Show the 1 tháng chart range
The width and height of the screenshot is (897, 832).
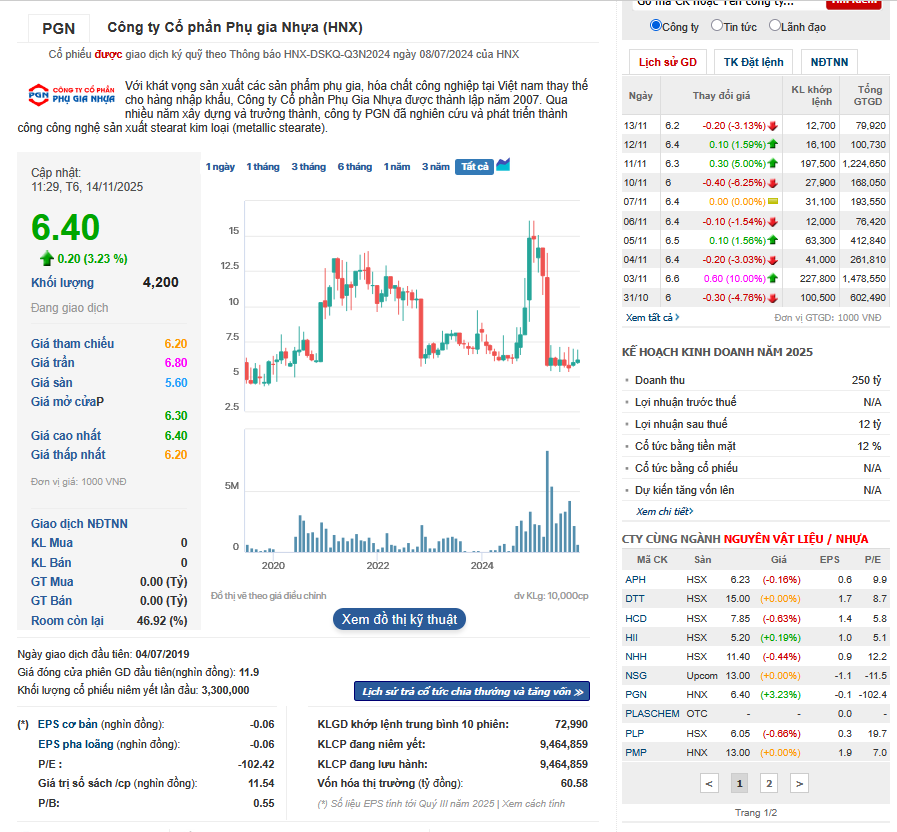(x=263, y=167)
